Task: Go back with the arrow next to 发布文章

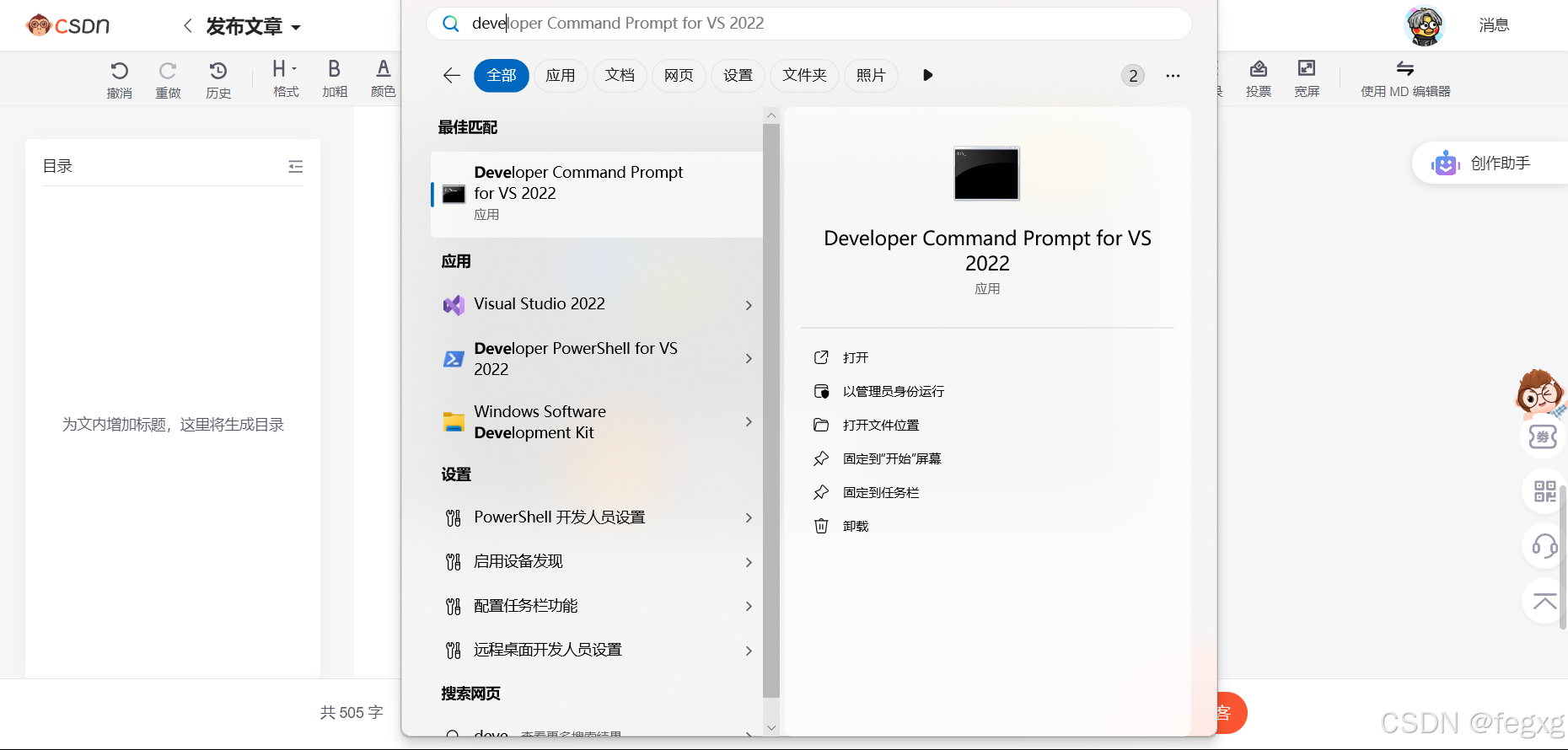Action: 188,26
